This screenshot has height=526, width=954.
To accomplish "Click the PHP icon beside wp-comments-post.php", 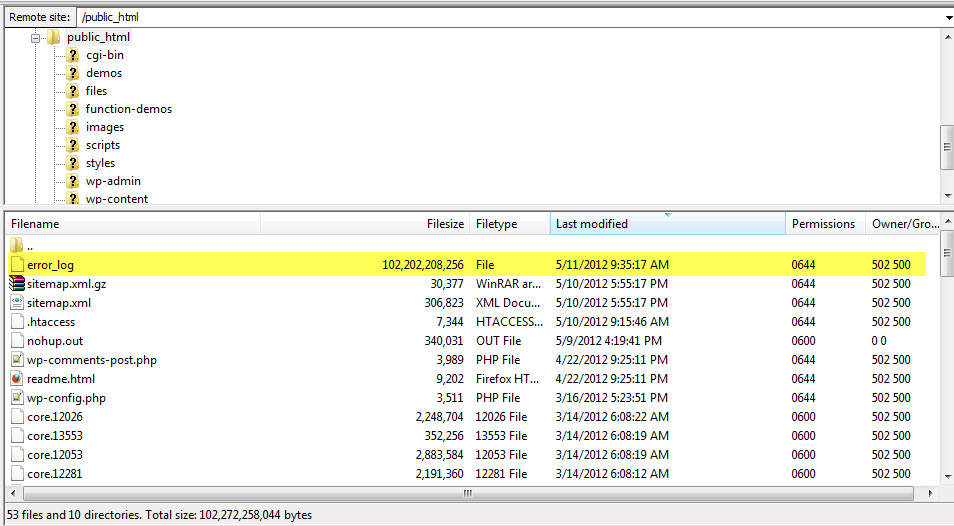I will (17, 360).
